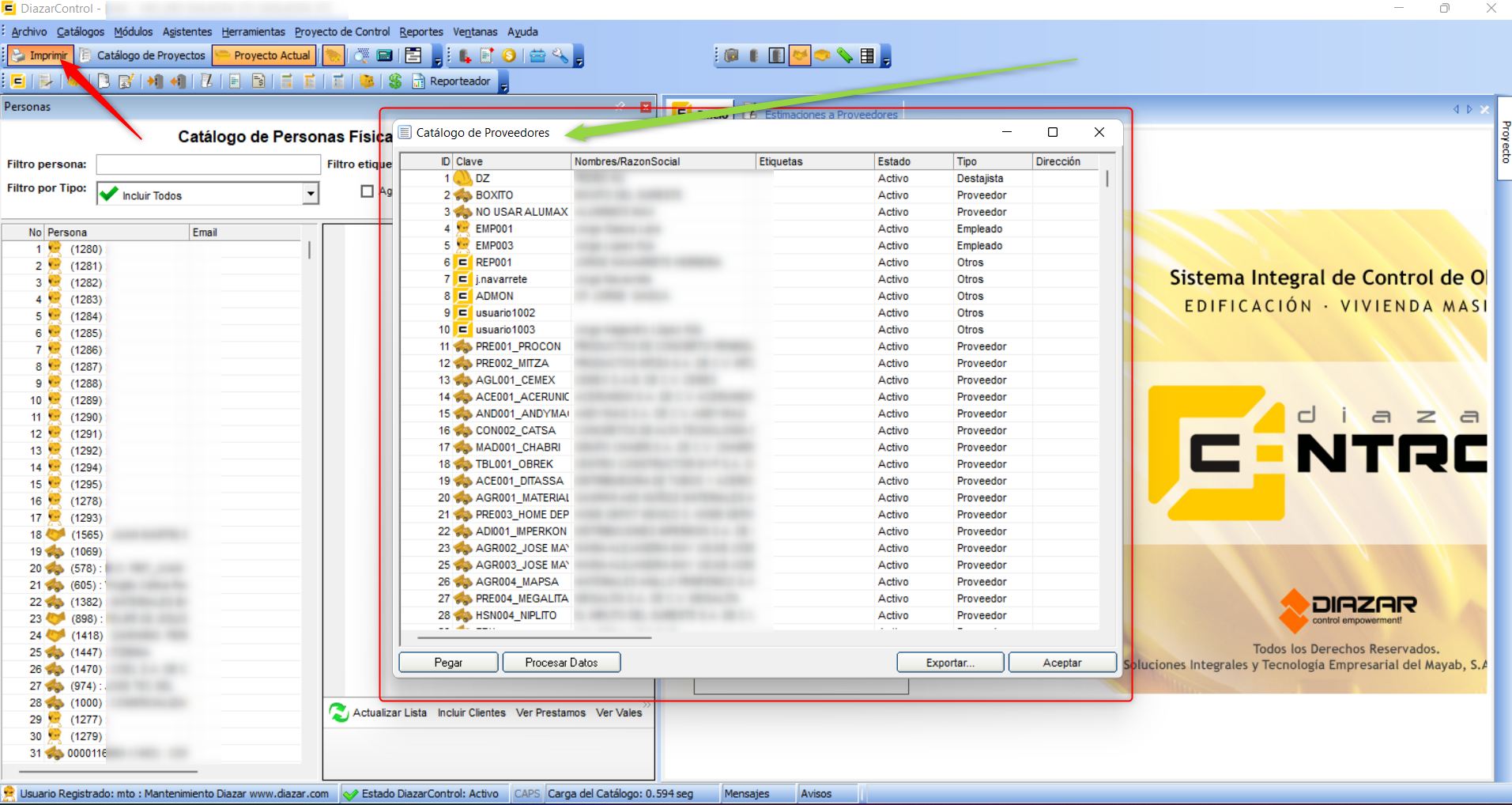Click Actualizar Lista refresh icon
Image resolution: width=1512 pixels, height=805 pixels.
pos(339,712)
